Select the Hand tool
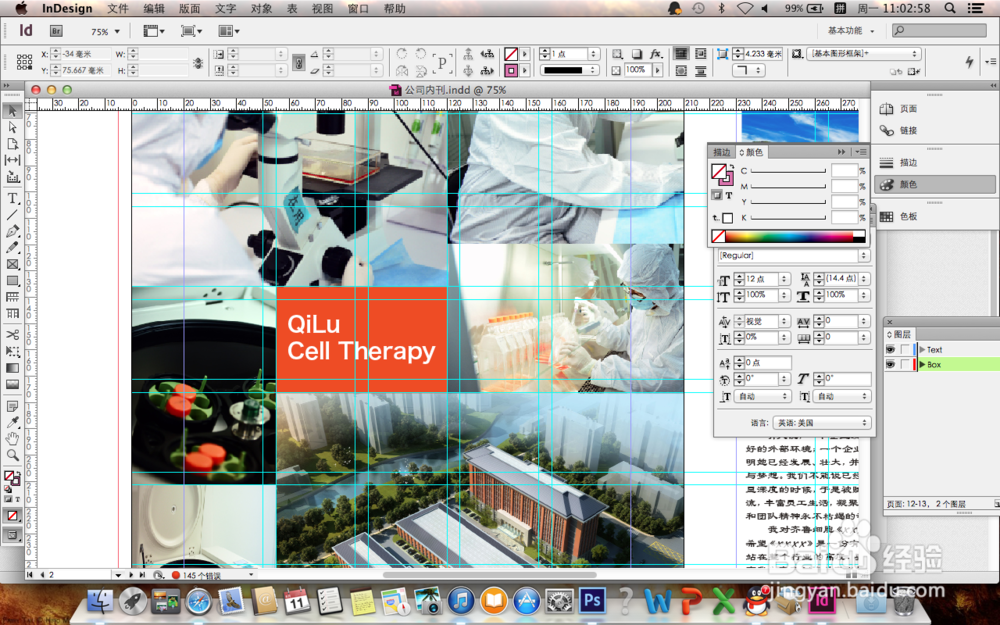The height and width of the screenshot is (625, 1000). coord(12,439)
